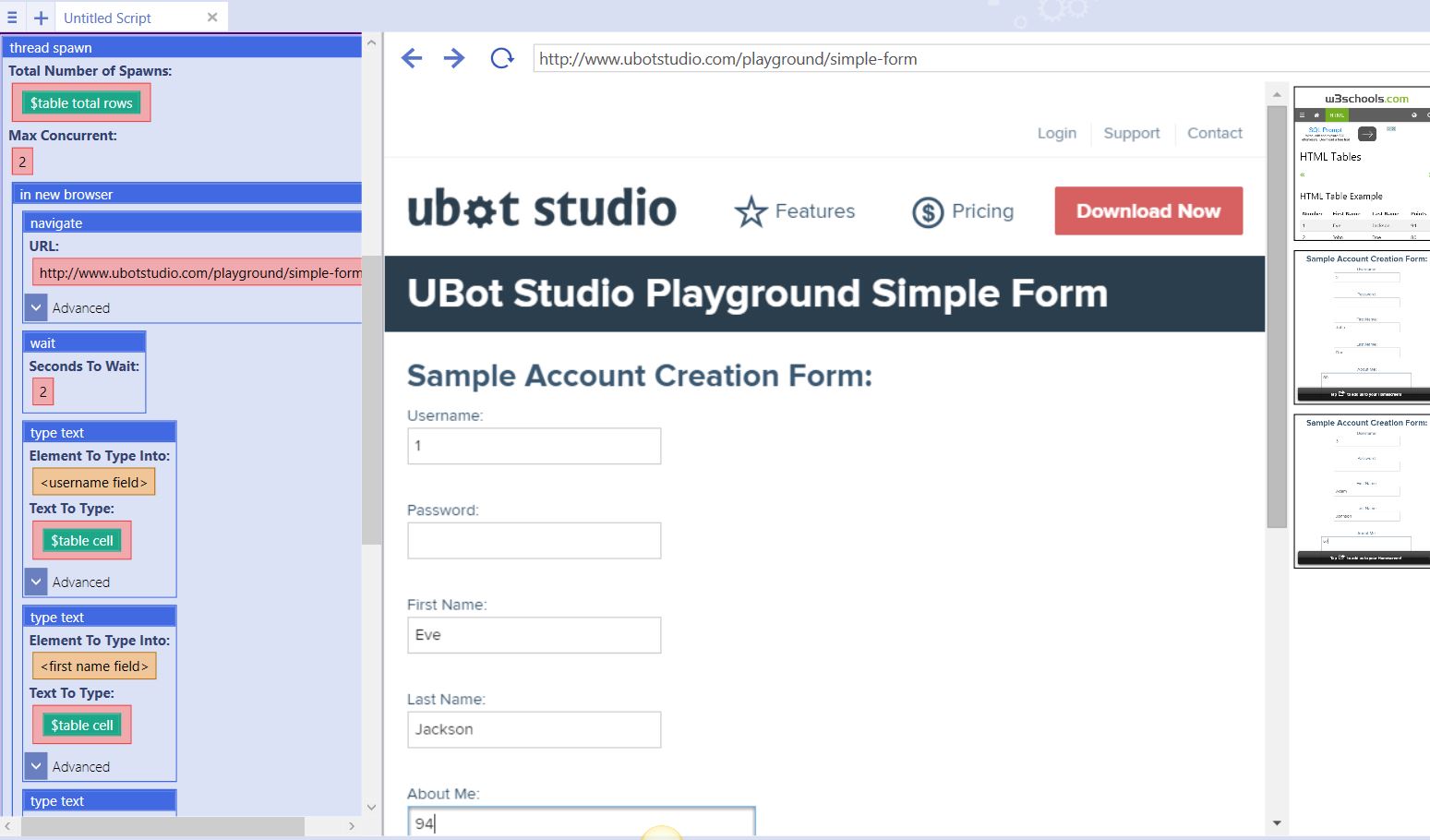Select the first type text command header

(100, 432)
